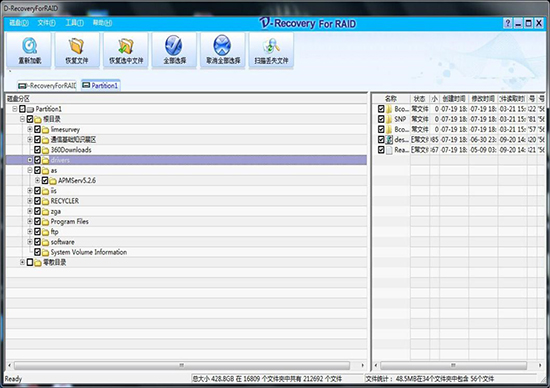Uncheck the SNP row checkbox in file list

click(381, 119)
